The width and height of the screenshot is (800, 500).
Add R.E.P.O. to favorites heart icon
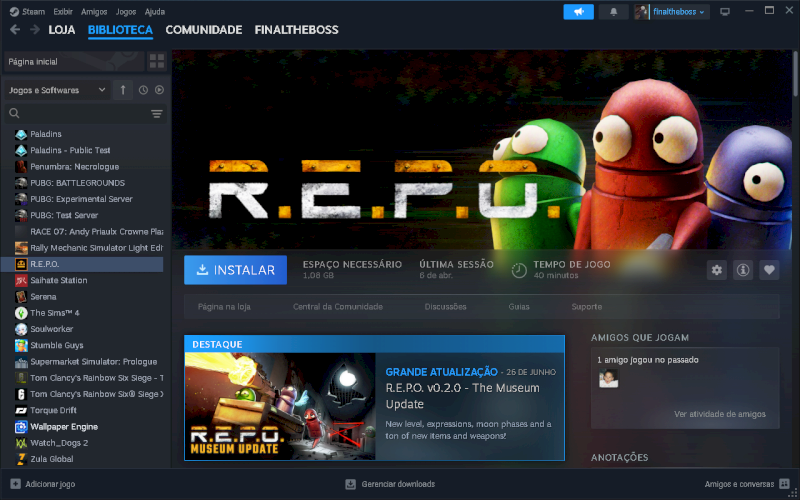769,270
